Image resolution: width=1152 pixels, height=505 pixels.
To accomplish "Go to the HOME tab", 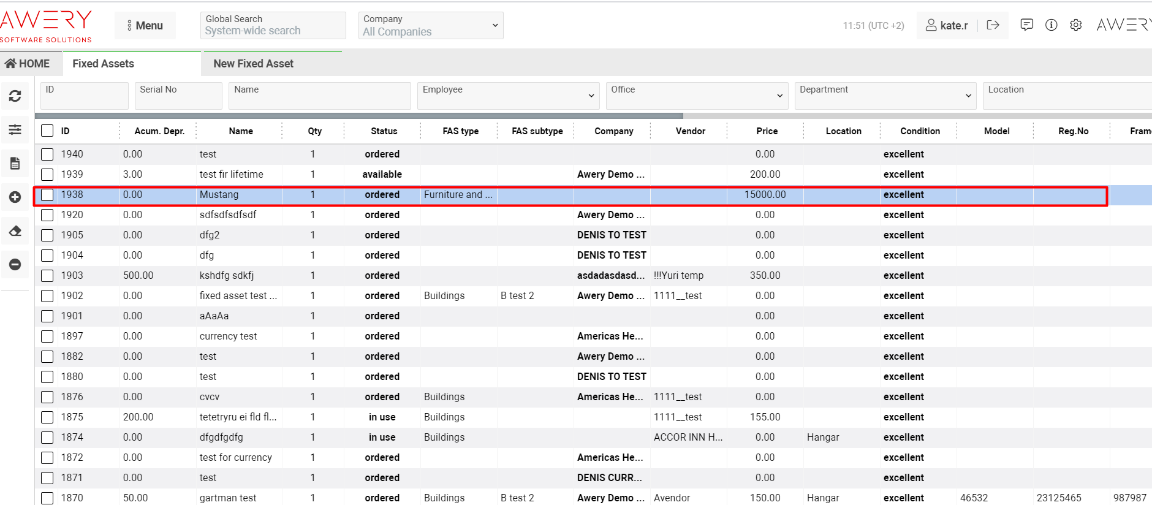I will [x=28, y=63].
